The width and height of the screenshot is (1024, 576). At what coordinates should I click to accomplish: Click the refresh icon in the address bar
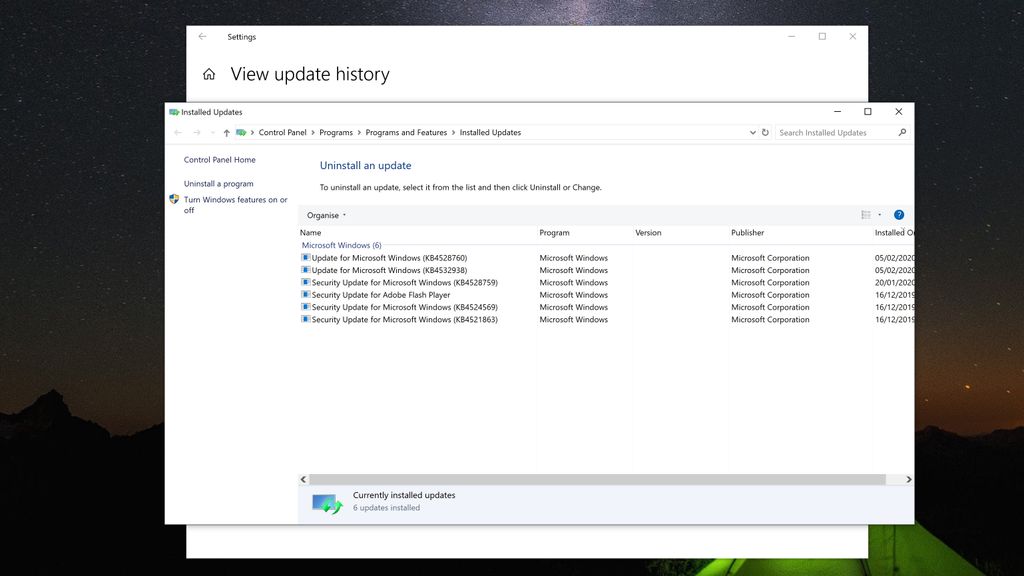(766, 132)
